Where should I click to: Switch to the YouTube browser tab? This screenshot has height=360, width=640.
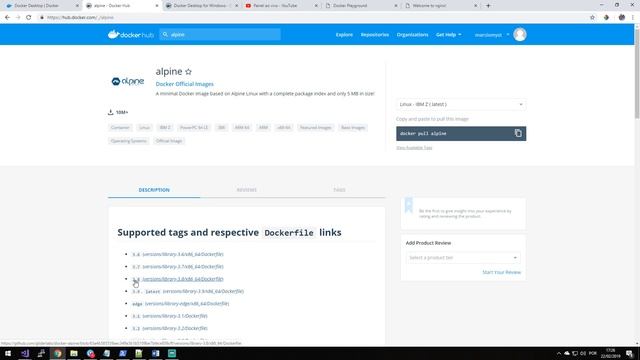coord(281,6)
